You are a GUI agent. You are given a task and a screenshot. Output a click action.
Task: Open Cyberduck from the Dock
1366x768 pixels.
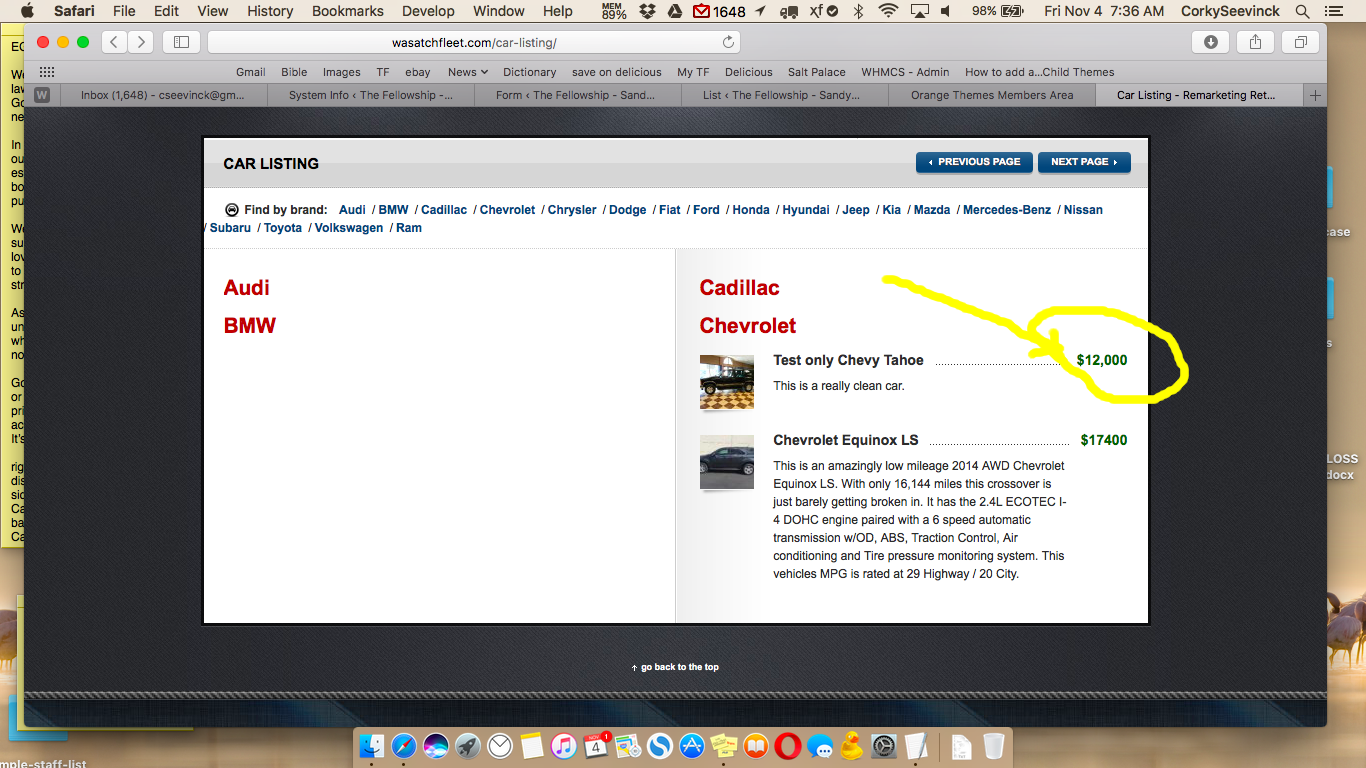click(x=852, y=745)
